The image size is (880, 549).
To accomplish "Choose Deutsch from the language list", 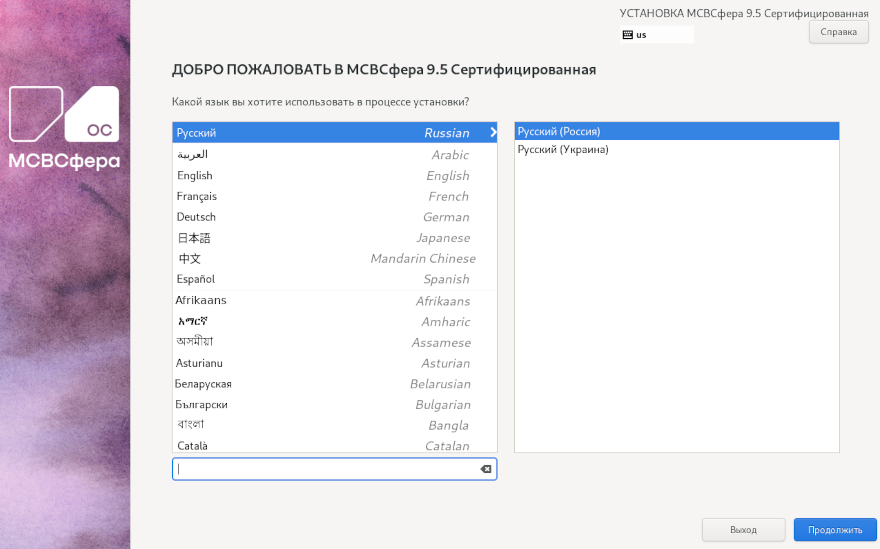I will [334, 217].
